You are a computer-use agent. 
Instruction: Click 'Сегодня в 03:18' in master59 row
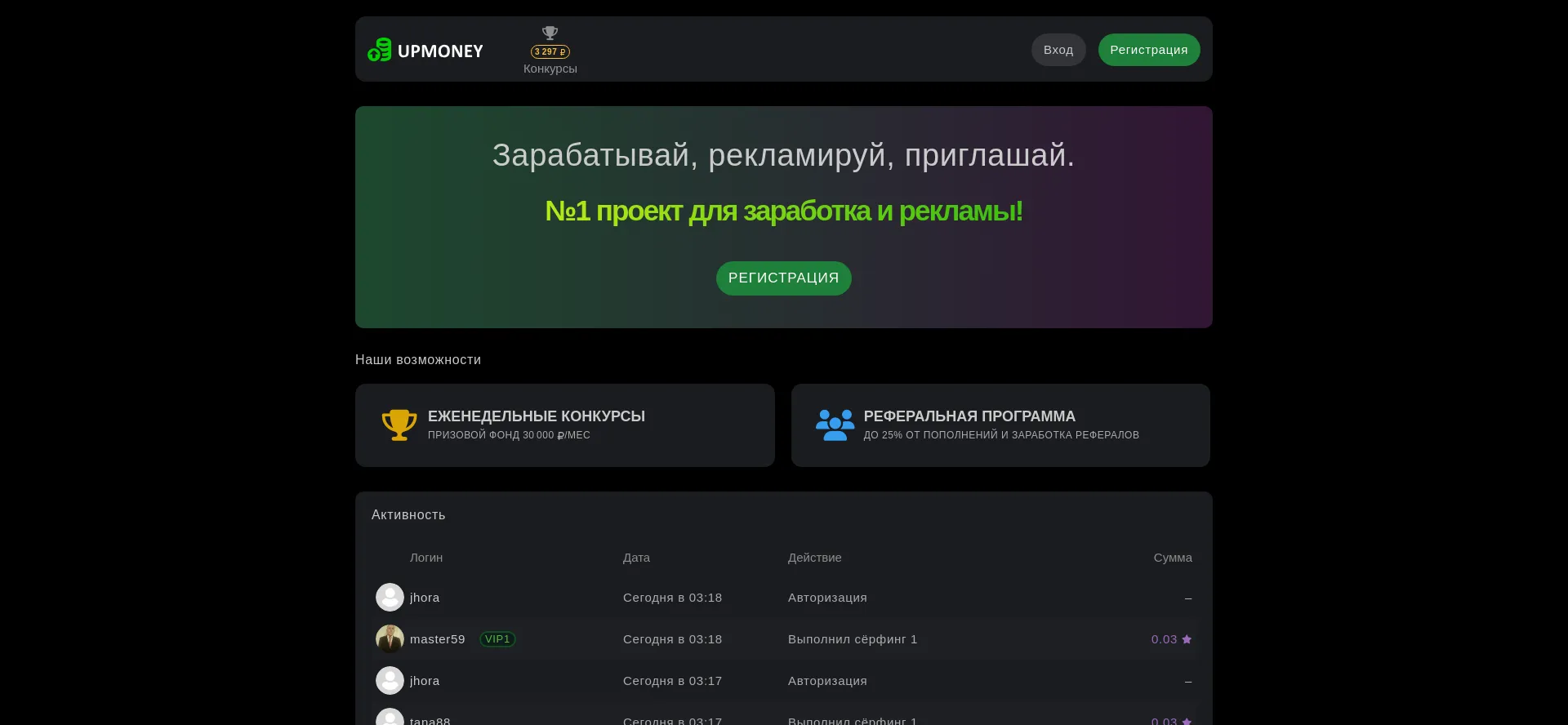673,639
